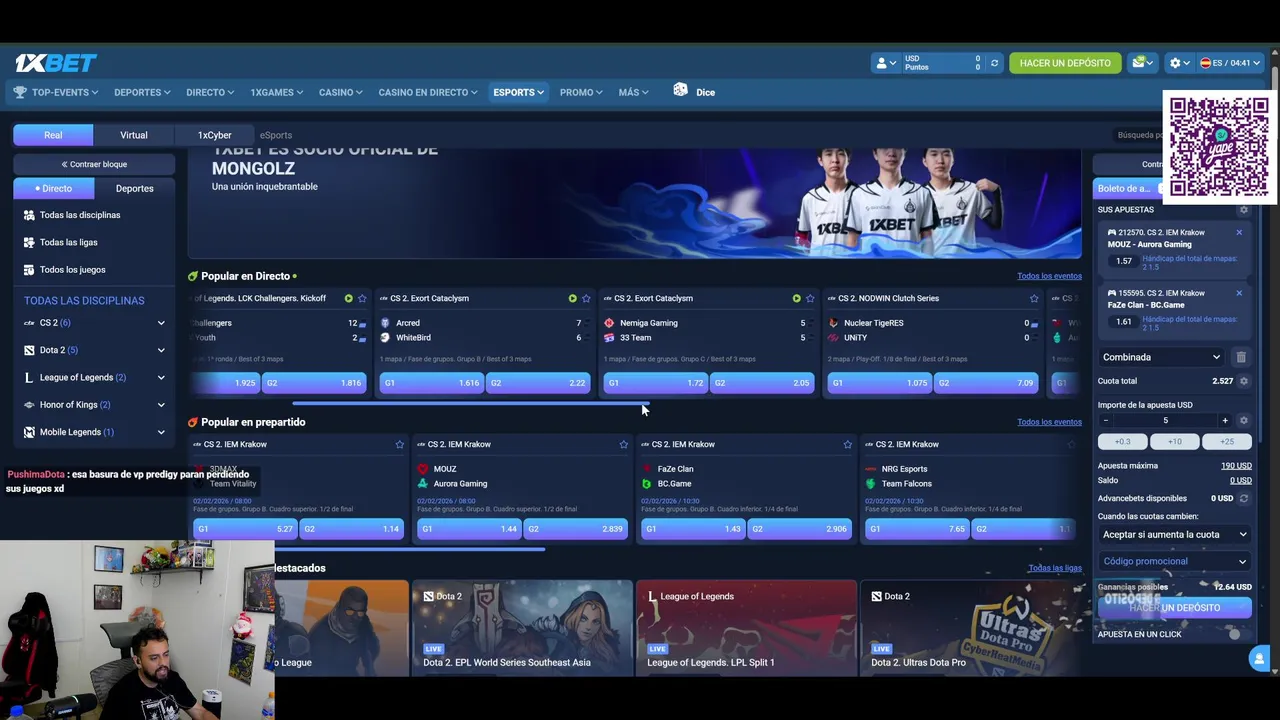Expand Honor of Kings discipline list
The image size is (1280, 720).
click(x=161, y=405)
